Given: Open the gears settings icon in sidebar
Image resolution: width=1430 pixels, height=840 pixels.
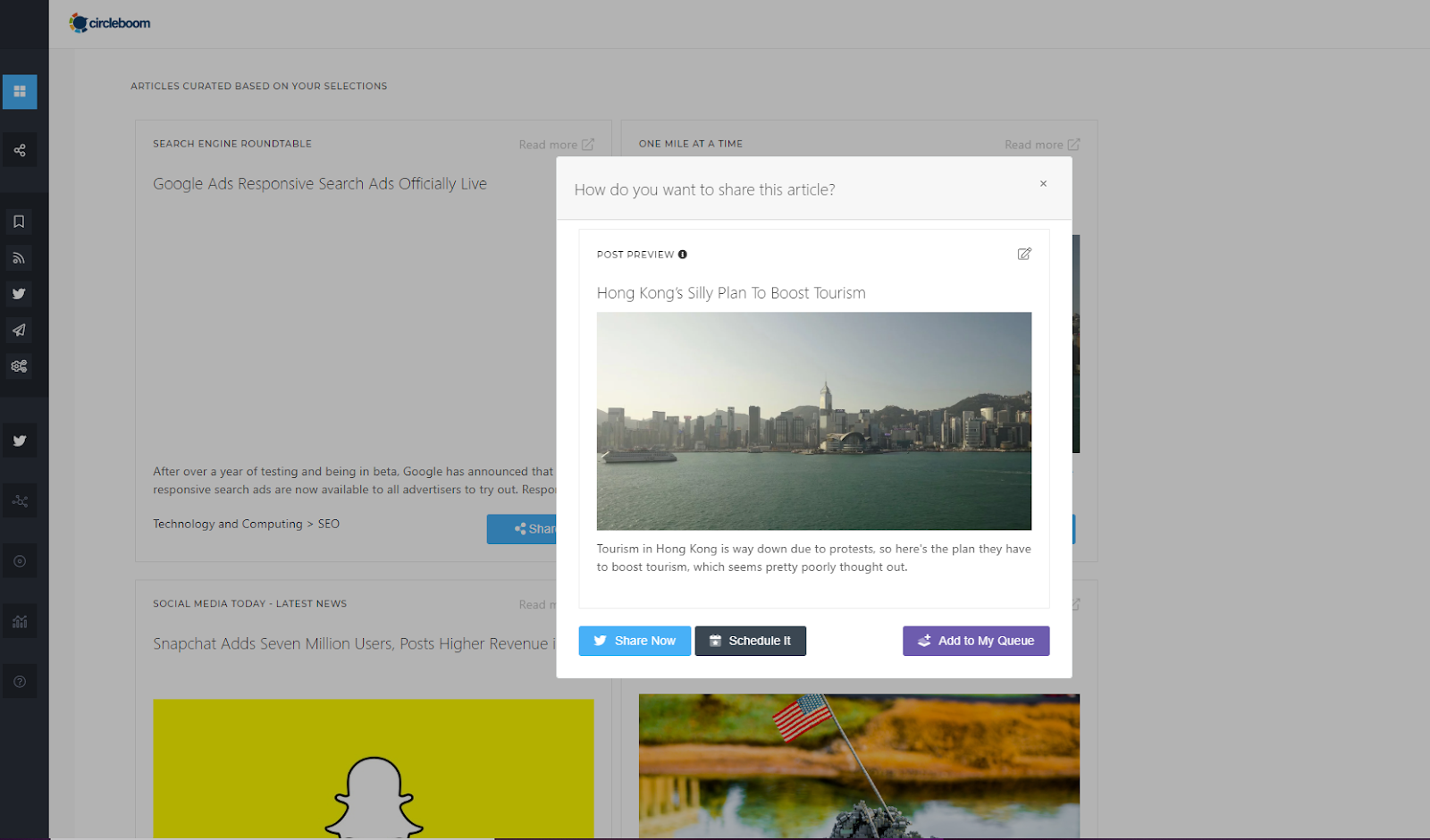Looking at the screenshot, I should (19, 366).
